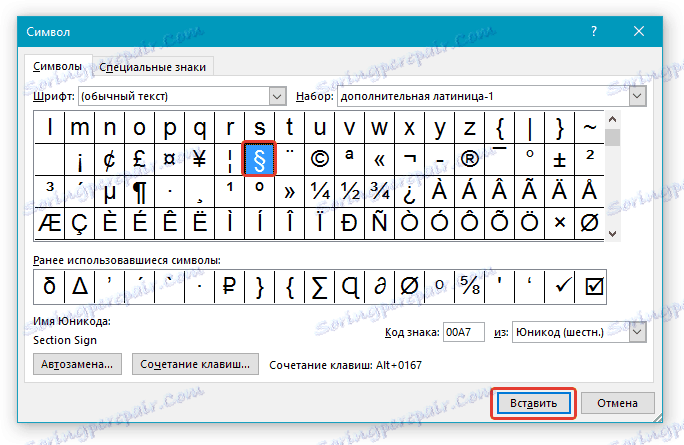
Task: Focus the Код знака input field
Action: coord(464,332)
